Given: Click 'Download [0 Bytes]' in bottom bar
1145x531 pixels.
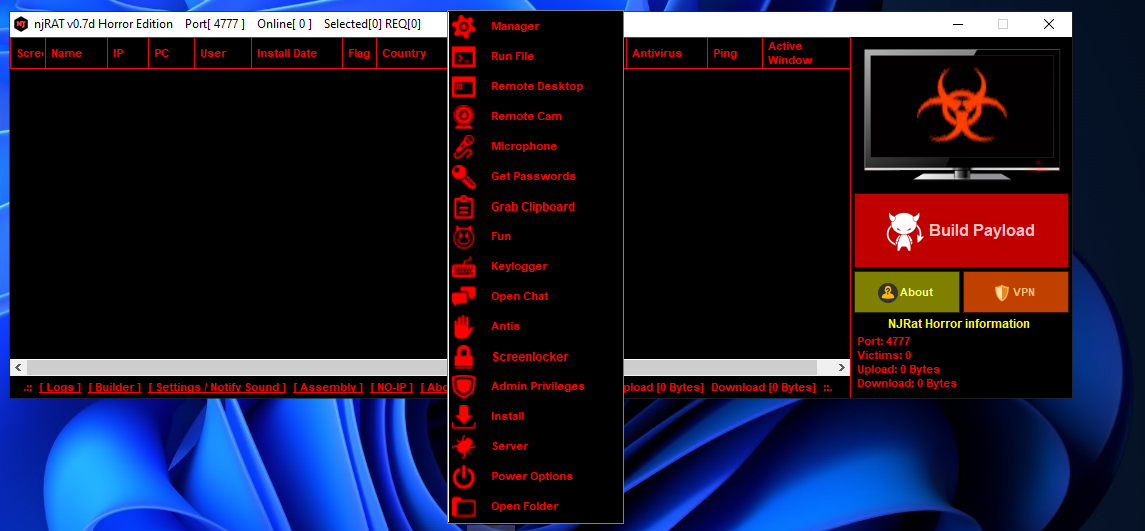Looking at the screenshot, I should click(763, 387).
